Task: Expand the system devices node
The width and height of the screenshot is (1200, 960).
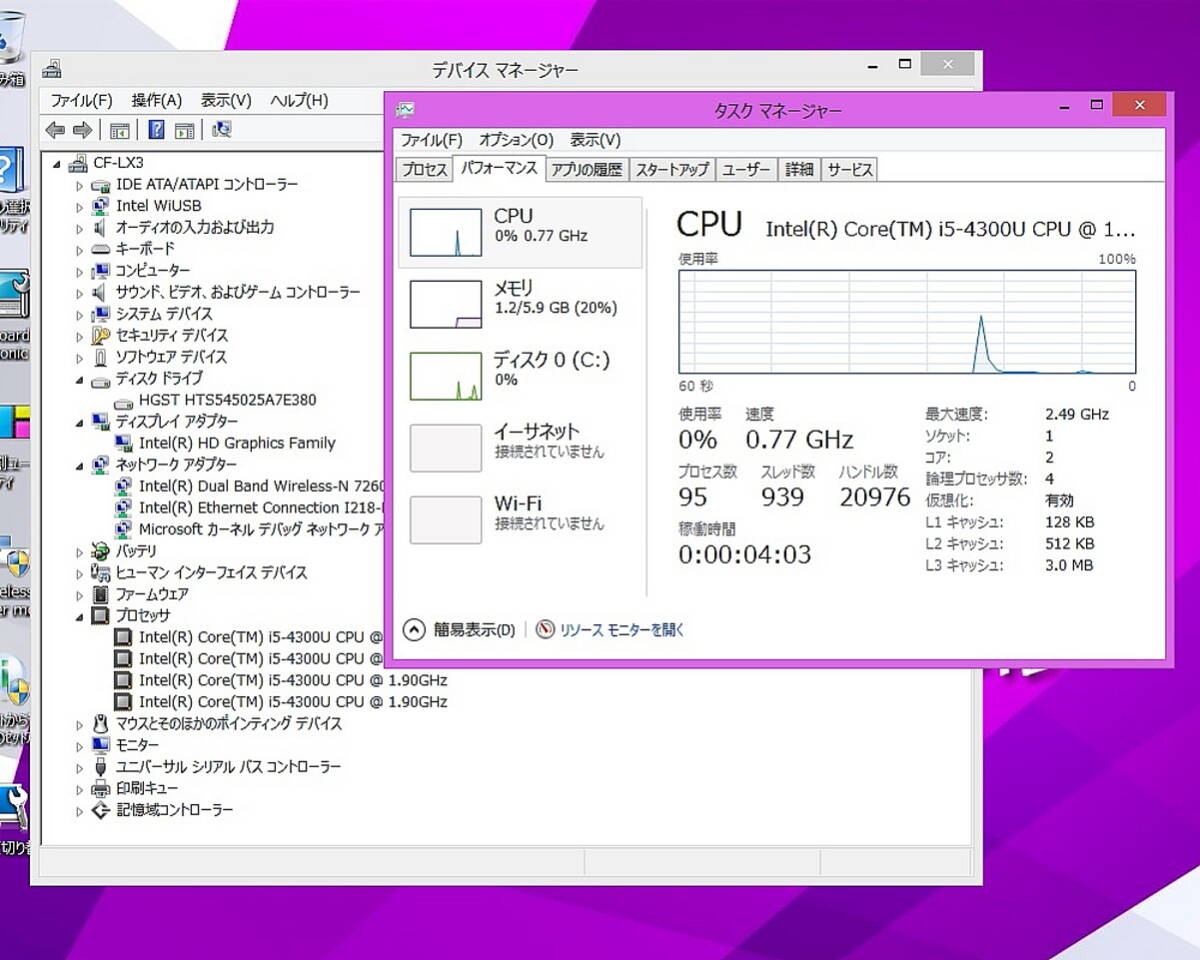Action: click(x=80, y=314)
